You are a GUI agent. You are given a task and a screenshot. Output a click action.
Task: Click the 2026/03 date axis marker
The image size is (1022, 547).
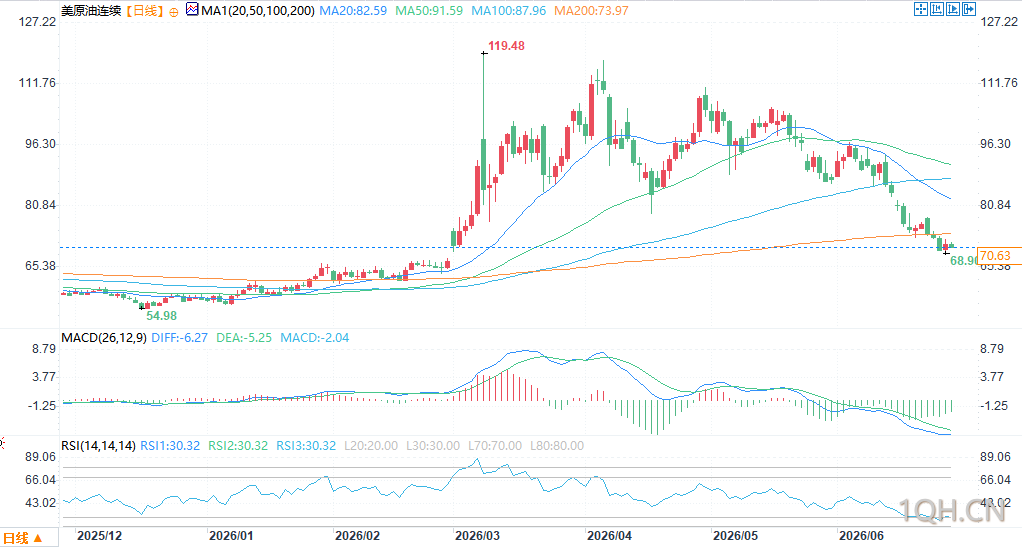478,536
